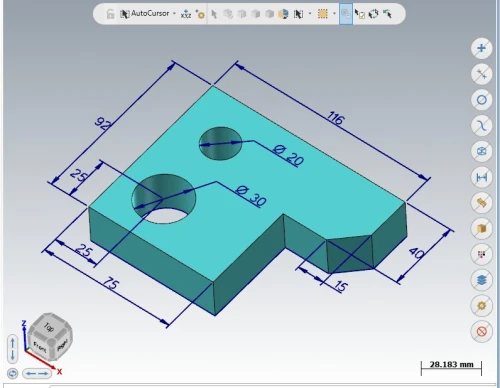Toggle the drafting dimension quick mask button
500x388 pixels.
click(x=481, y=177)
